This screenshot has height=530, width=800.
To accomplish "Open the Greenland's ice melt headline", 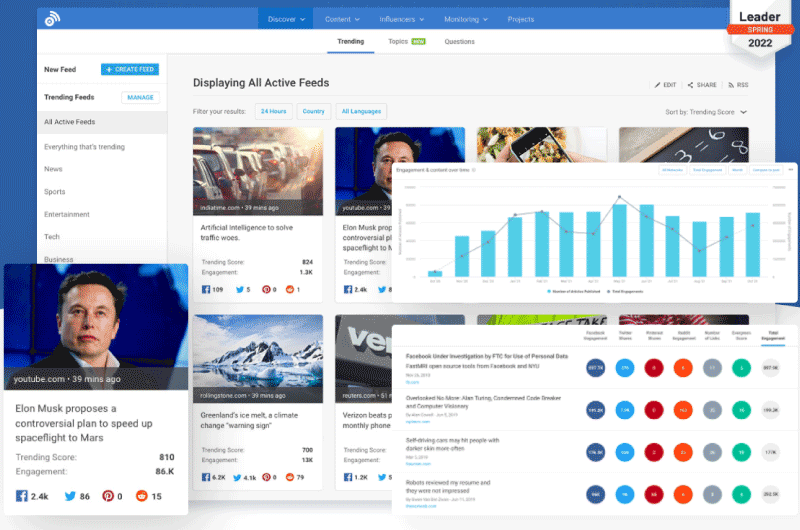I will 249,420.
